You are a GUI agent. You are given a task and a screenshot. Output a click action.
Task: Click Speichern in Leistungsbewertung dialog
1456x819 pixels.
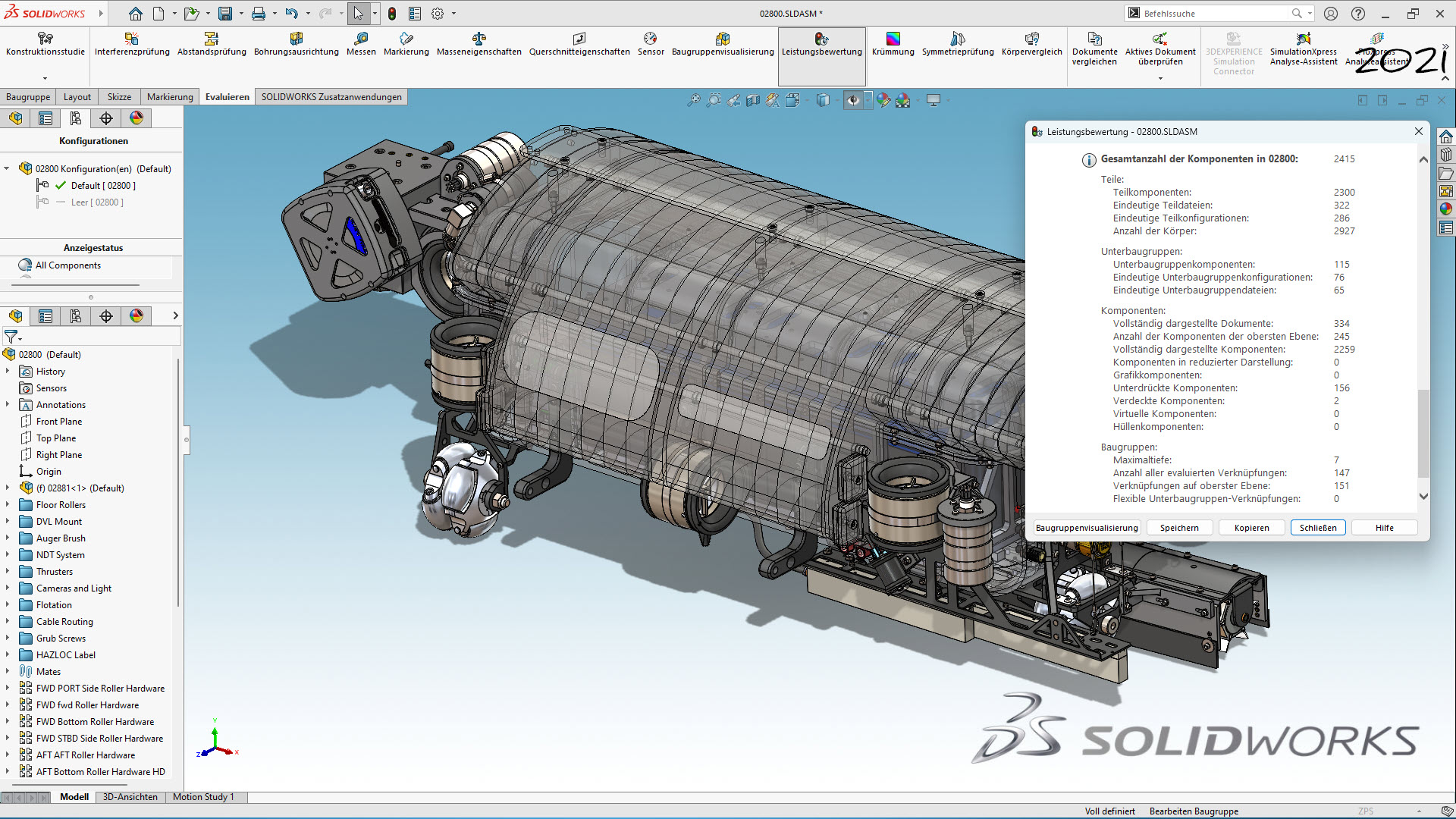pyautogui.click(x=1179, y=528)
